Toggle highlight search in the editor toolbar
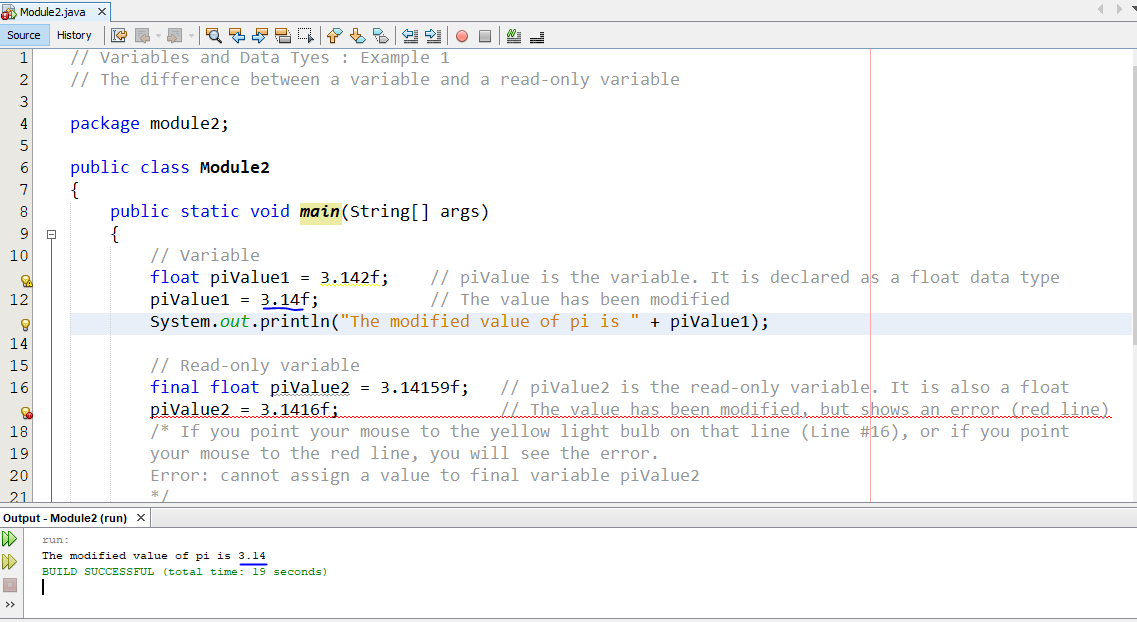1137x622 pixels. tap(283, 36)
